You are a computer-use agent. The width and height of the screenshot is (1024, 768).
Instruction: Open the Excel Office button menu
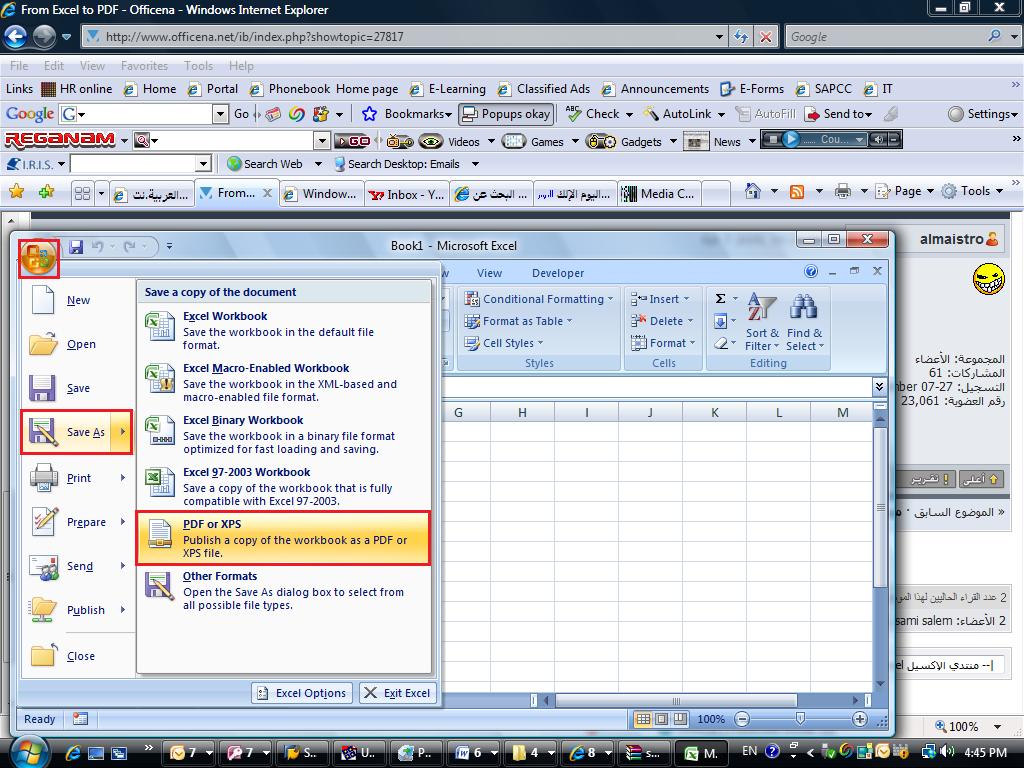pos(39,258)
